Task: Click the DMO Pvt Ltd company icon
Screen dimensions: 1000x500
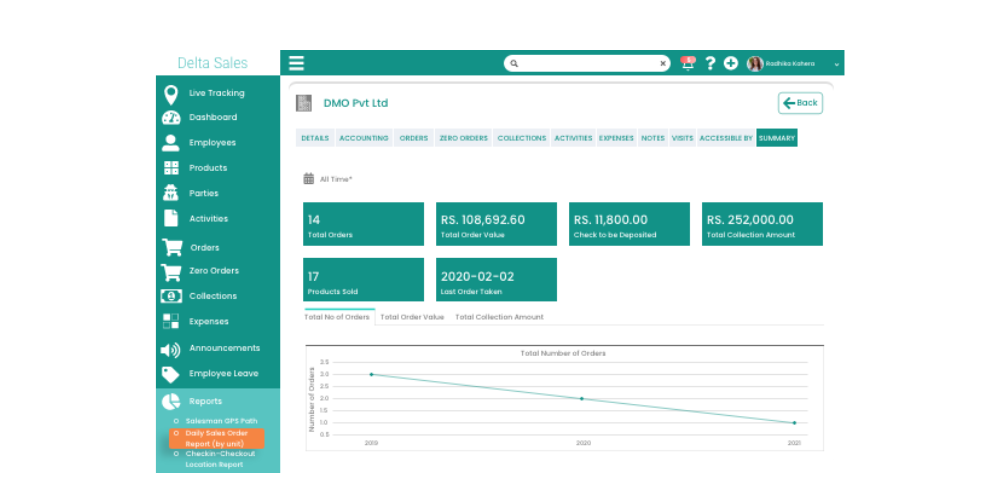Action: pyautogui.click(x=304, y=103)
